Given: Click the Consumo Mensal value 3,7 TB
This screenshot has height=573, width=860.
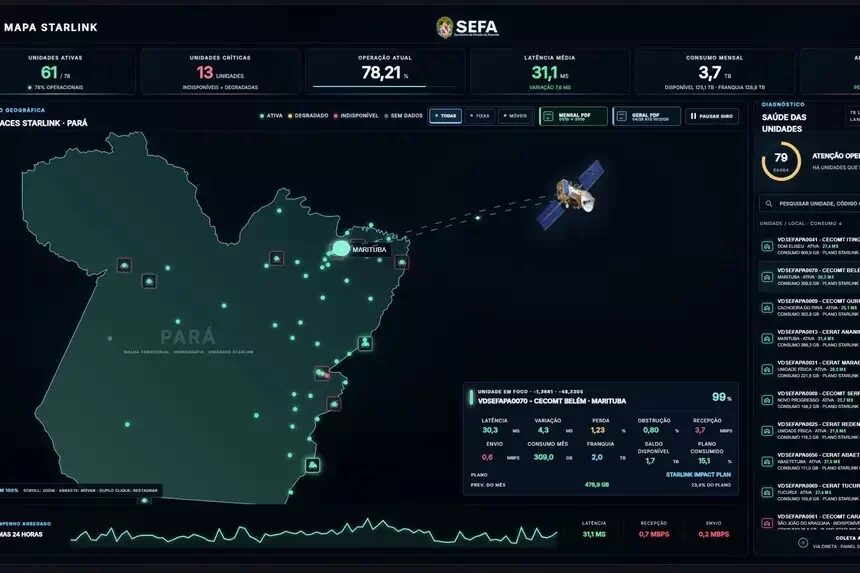Looking at the screenshot, I should coord(715,72).
